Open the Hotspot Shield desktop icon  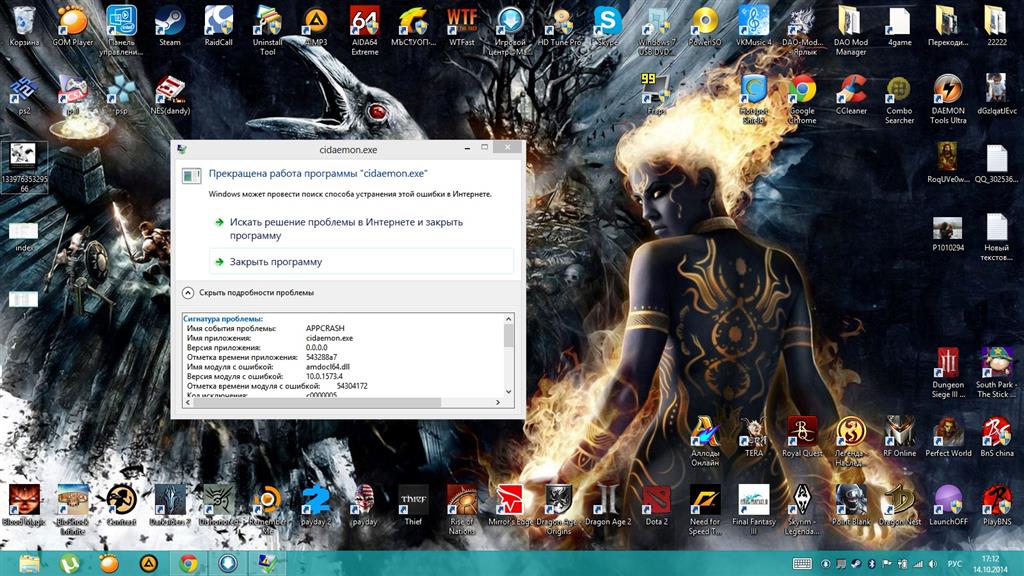(x=754, y=99)
